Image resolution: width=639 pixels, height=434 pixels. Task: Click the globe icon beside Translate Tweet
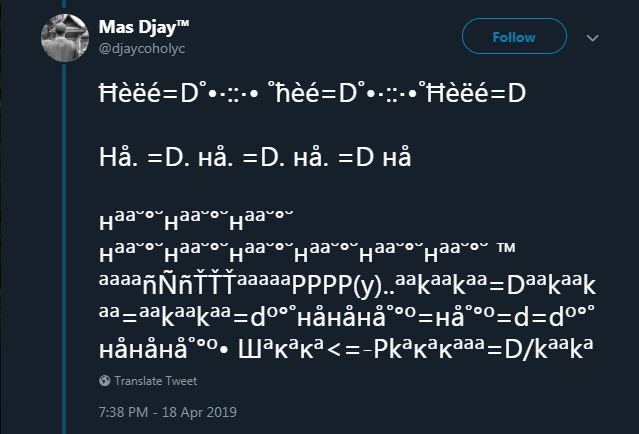coord(104,381)
